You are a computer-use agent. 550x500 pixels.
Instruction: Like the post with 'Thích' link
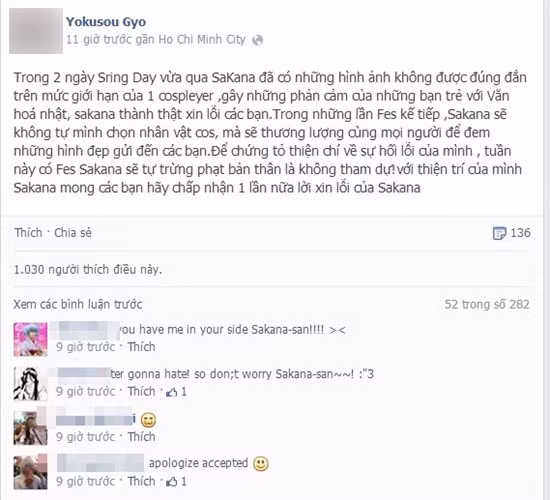[28, 233]
